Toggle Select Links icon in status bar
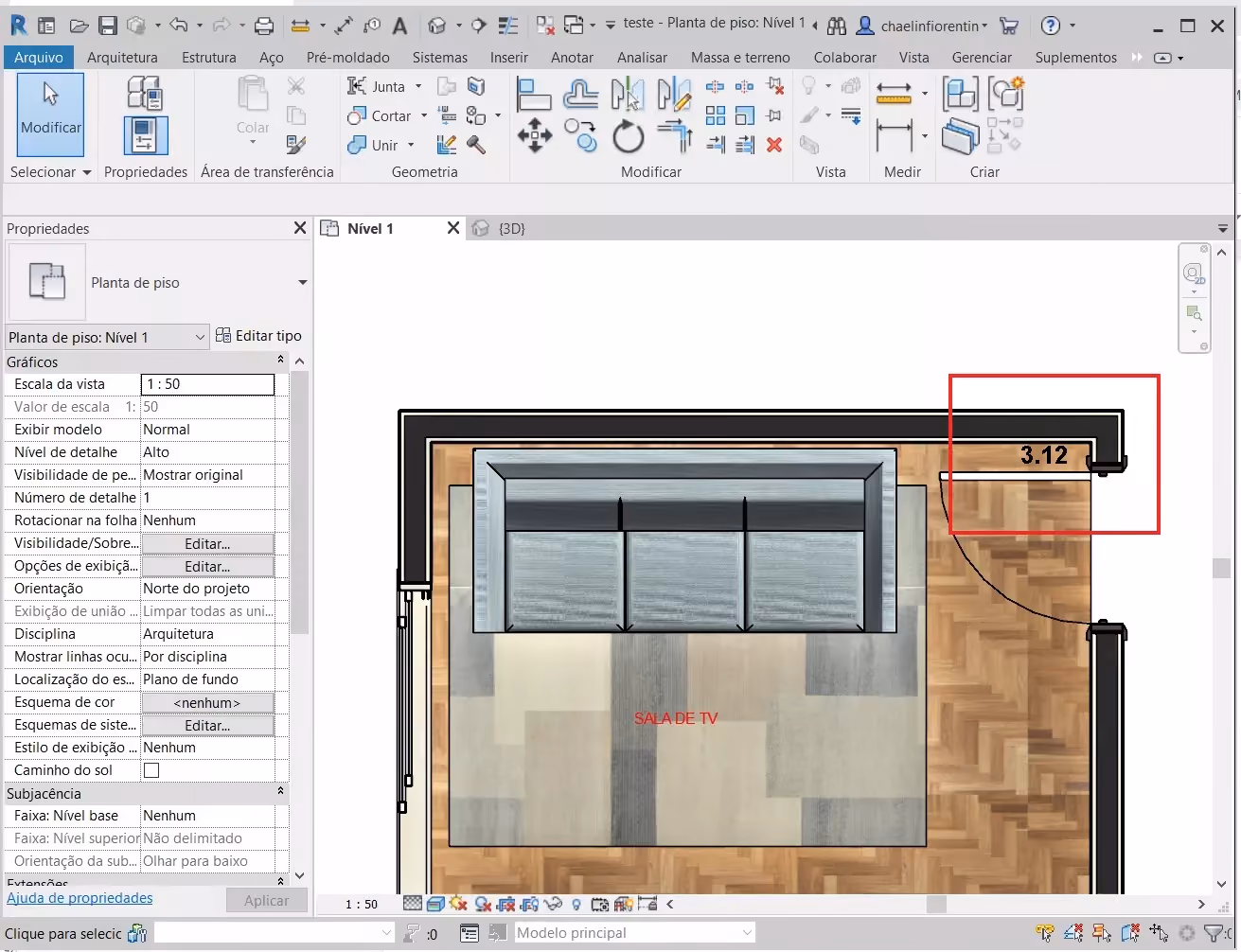Viewport: 1241px width, 952px height. [x=1045, y=934]
